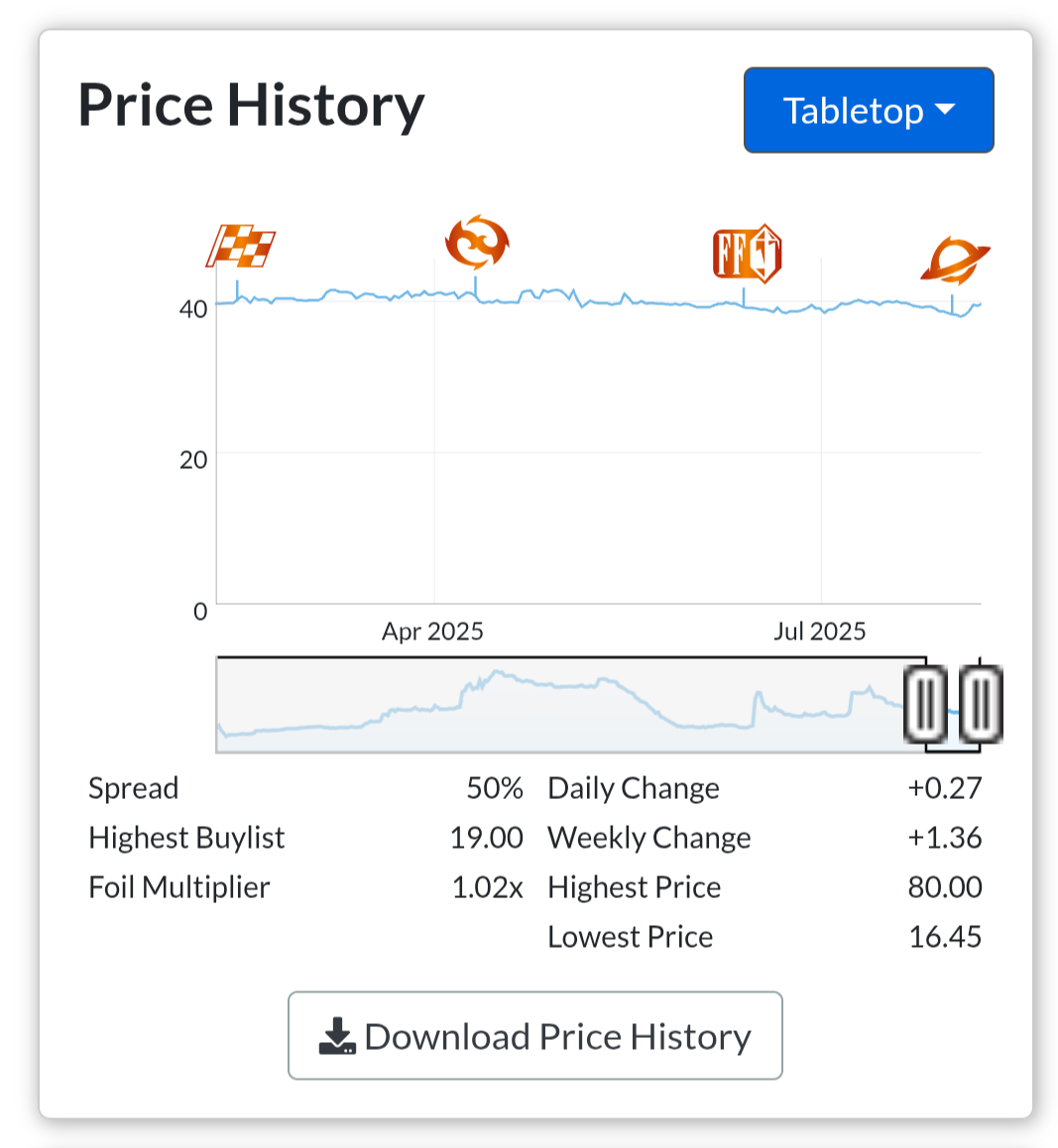1058x1148 pixels.
Task: Click the Jul 2025 axis label
Action: click(820, 631)
